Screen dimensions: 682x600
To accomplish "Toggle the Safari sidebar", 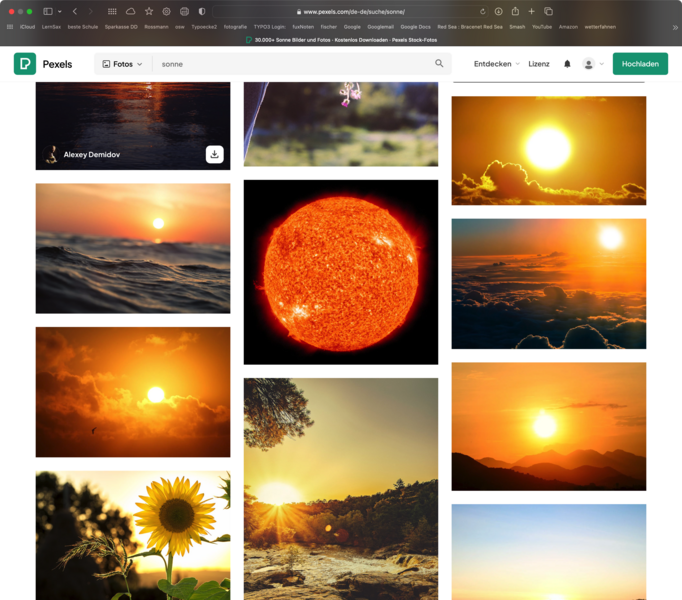I will [47, 11].
